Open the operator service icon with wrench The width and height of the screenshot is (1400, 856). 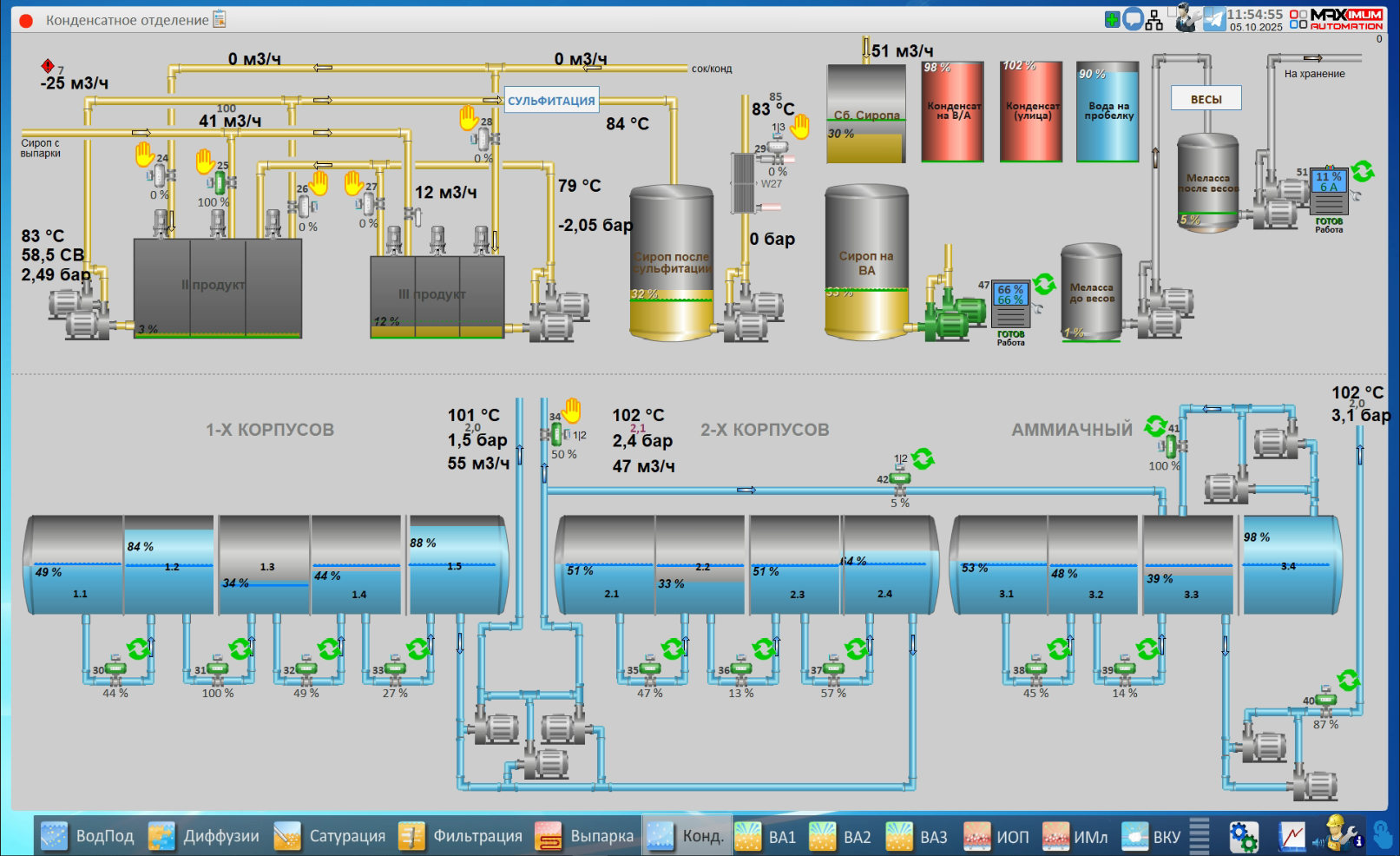(x=1185, y=18)
